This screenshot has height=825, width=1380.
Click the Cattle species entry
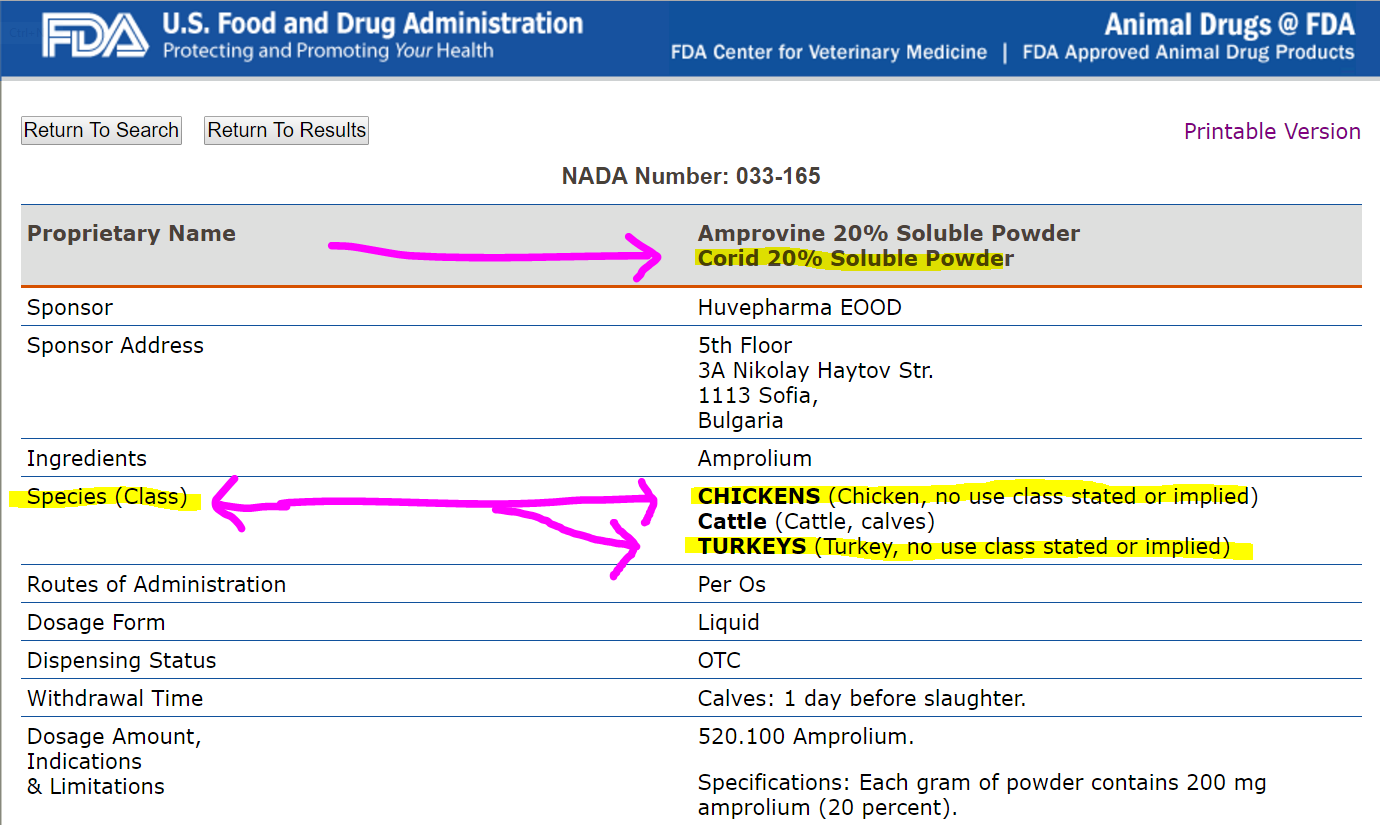click(732, 521)
